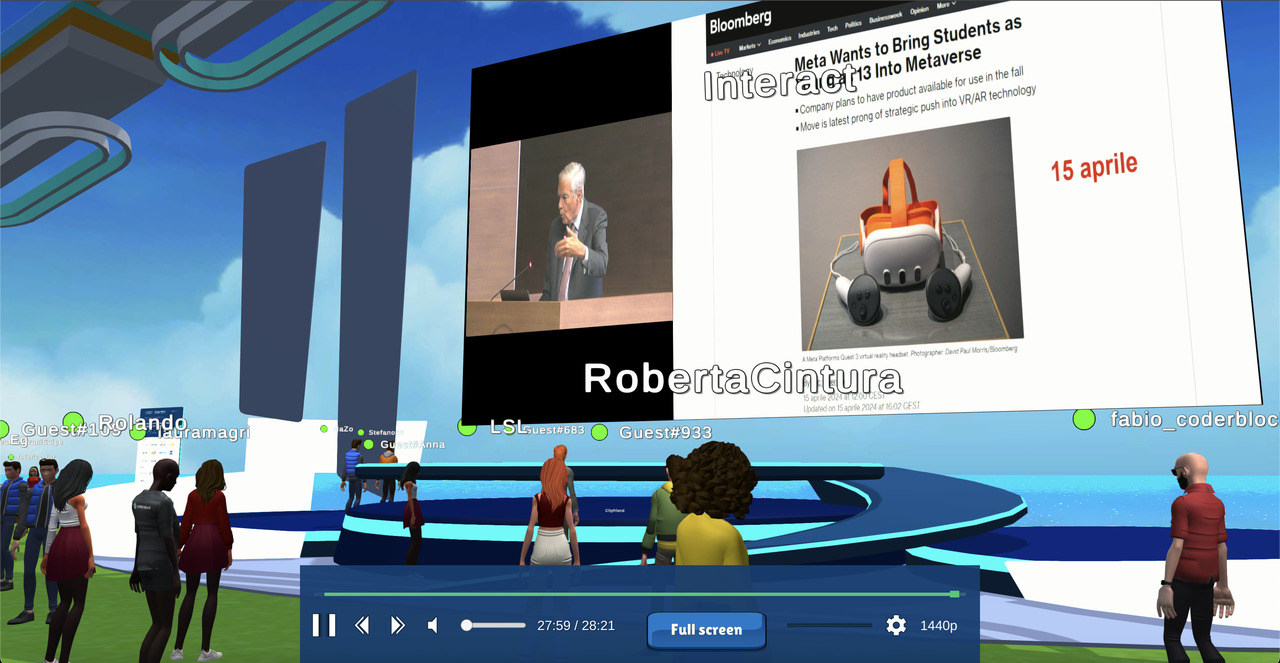Select the RobertaCintura name label
Image resolution: width=1280 pixels, height=663 pixels.
coord(742,379)
